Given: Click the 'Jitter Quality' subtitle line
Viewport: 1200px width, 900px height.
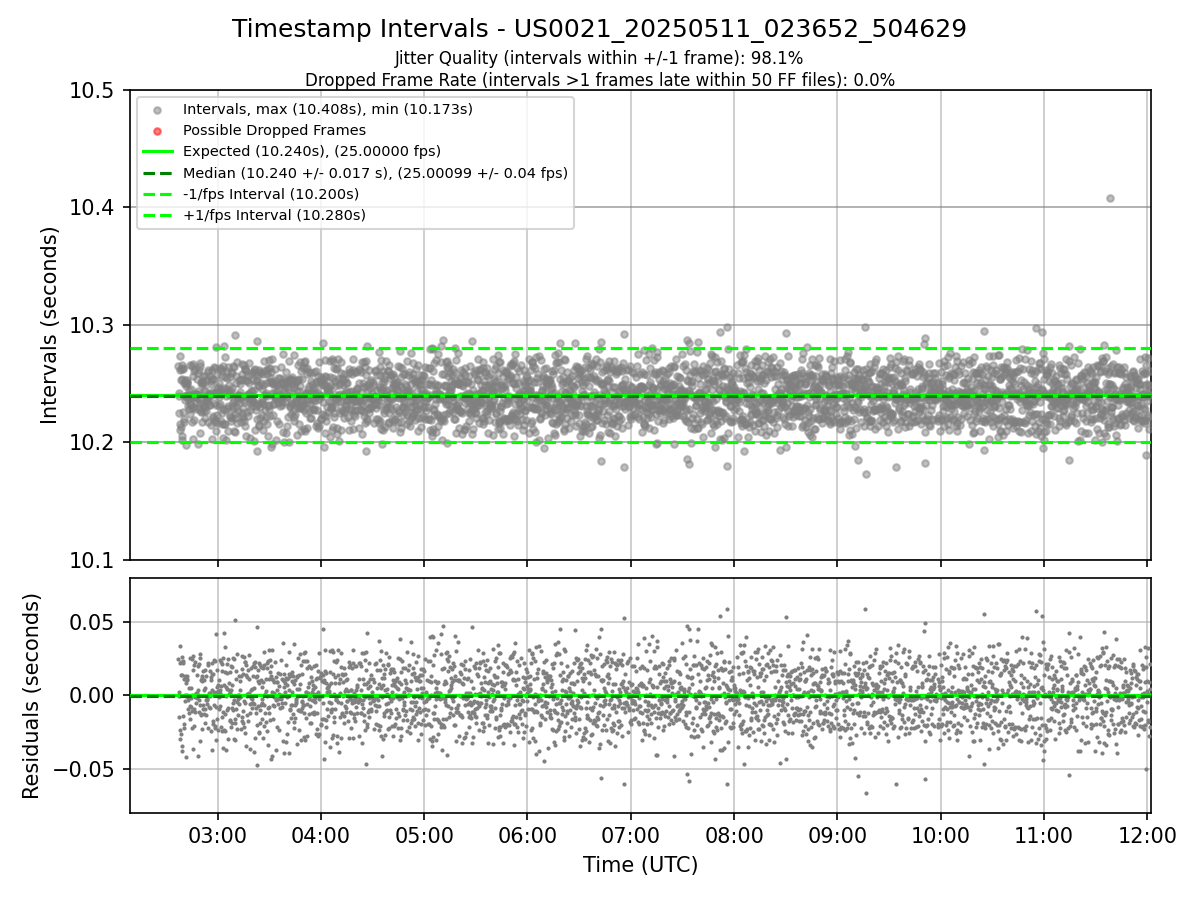Looking at the screenshot, I should point(599,58).
